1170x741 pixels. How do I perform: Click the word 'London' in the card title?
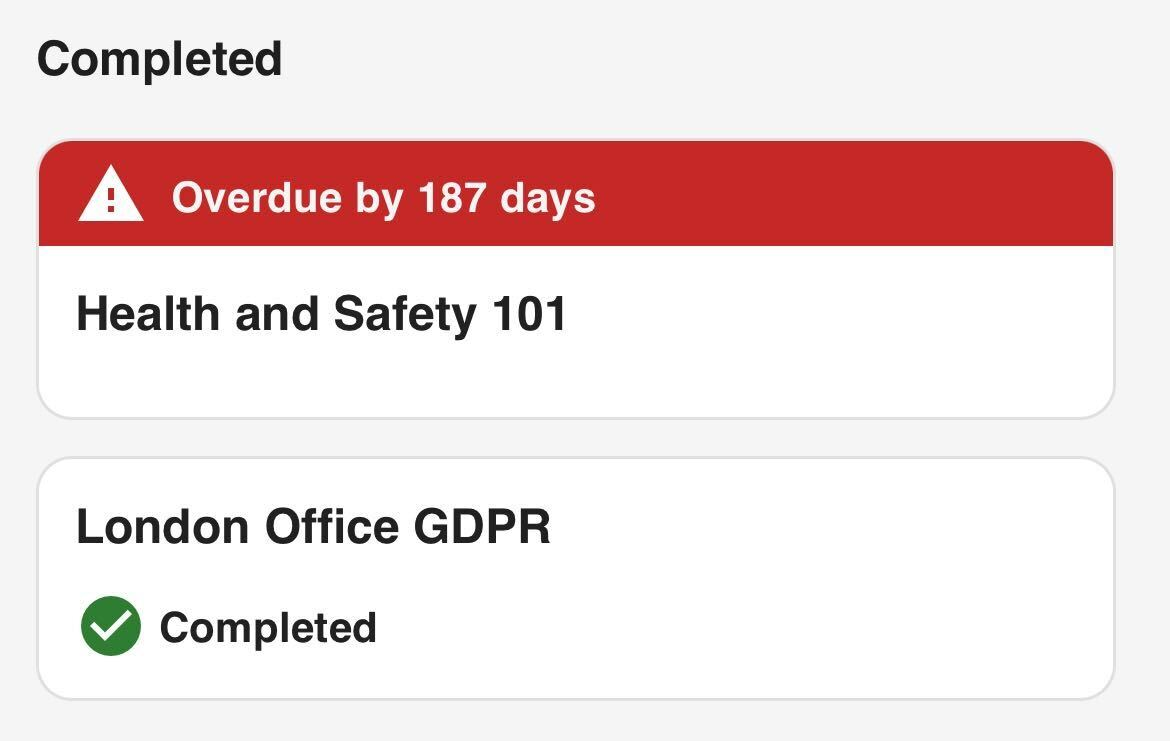162,526
